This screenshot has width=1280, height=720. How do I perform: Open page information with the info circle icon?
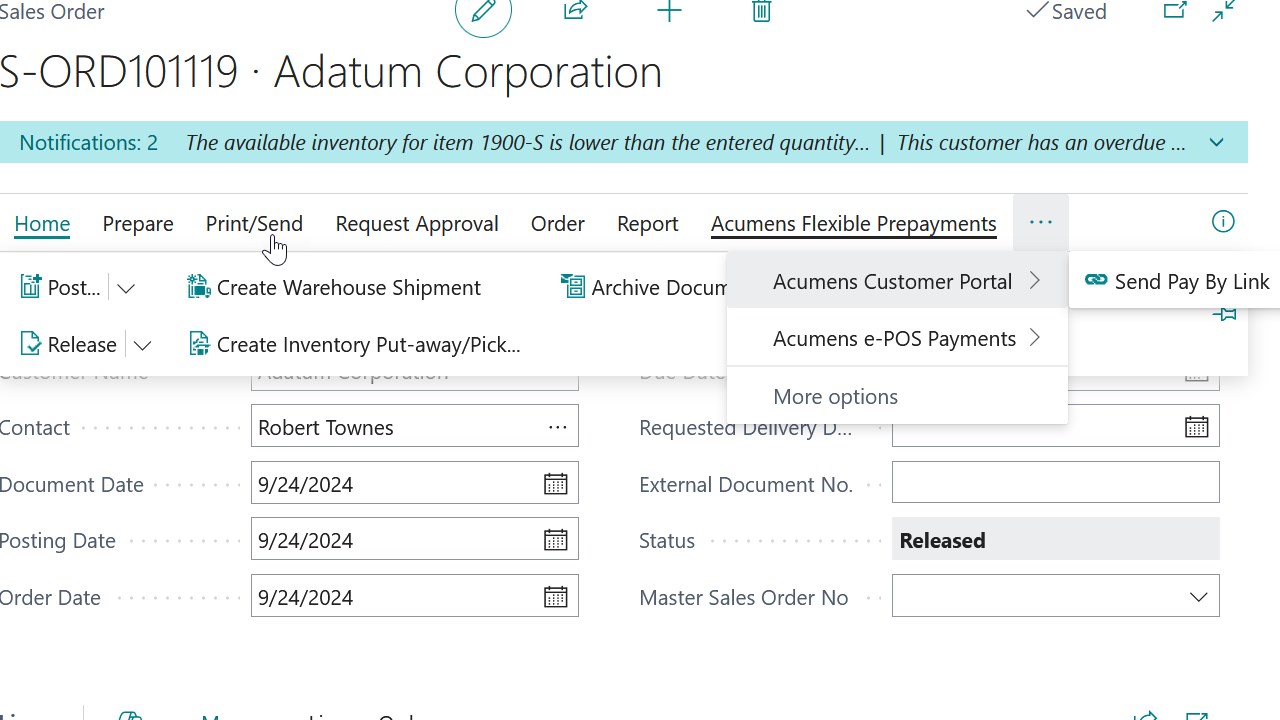pos(1222,222)
